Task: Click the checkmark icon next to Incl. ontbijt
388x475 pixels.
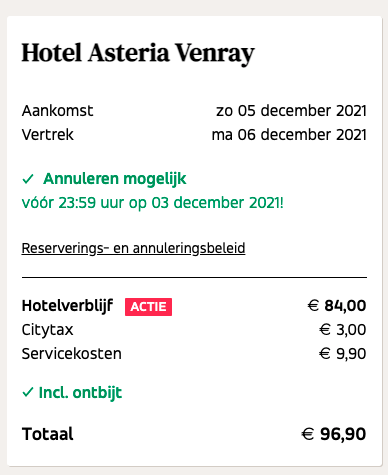Action: pyautogui.click(x=28, y=392)
